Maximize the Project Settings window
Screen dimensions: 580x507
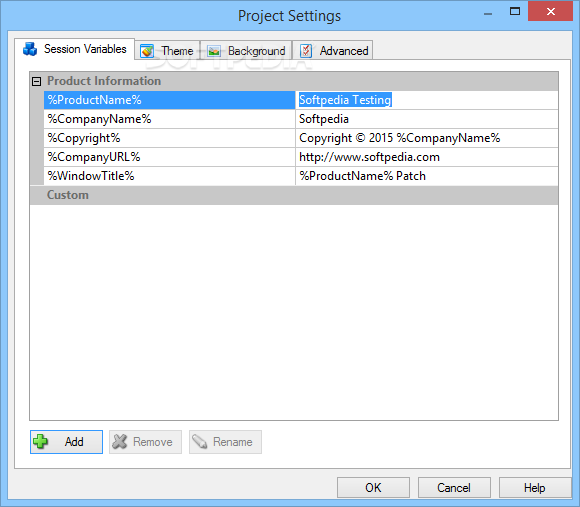point(515,12)
